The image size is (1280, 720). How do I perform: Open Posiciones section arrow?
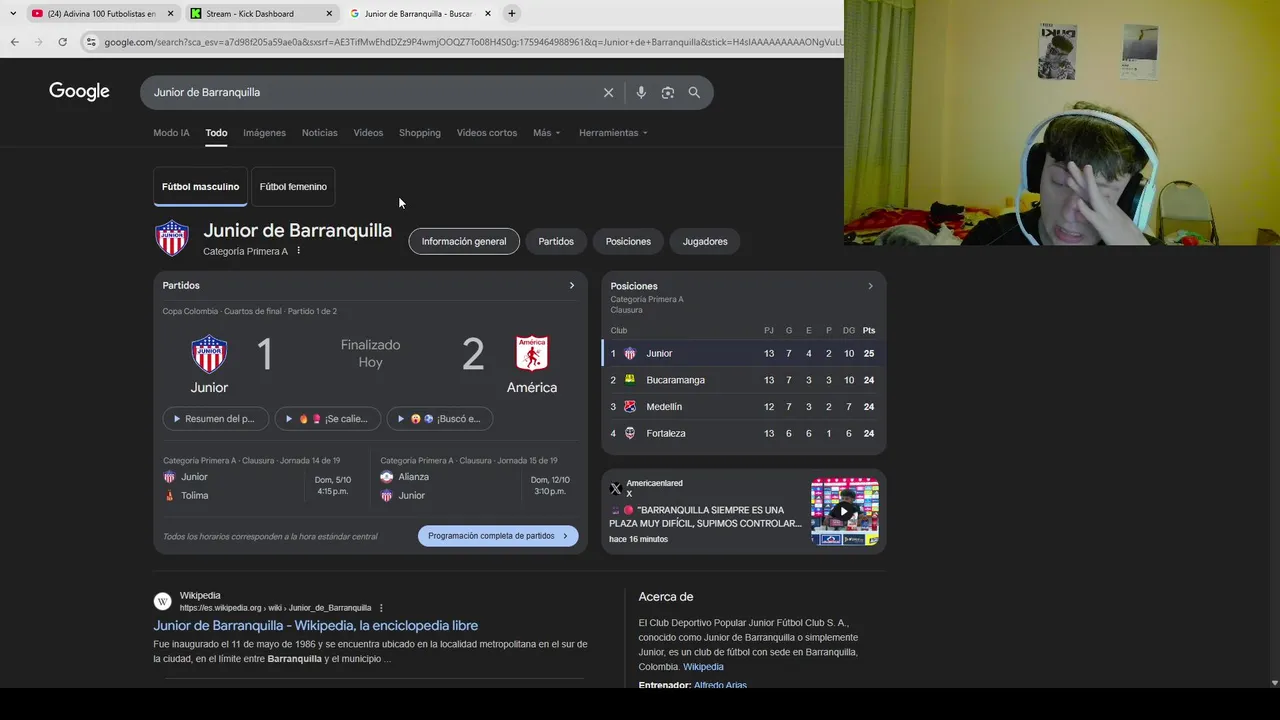pos(870,286)
